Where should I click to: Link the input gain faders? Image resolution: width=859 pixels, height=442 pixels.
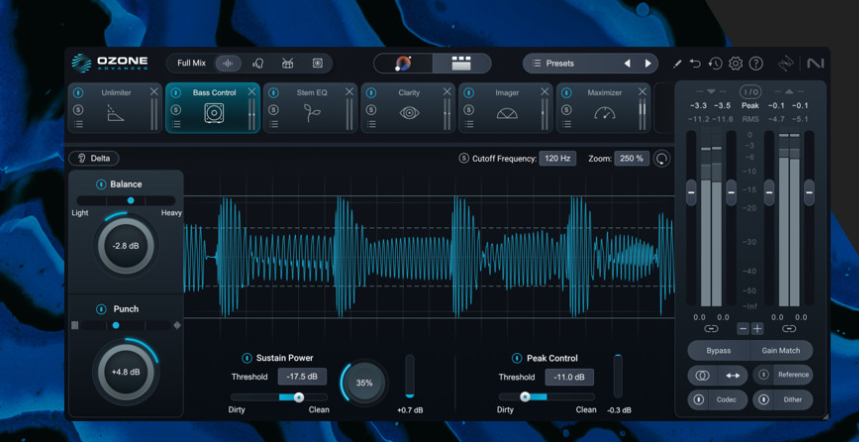click(x=711, y=329)
